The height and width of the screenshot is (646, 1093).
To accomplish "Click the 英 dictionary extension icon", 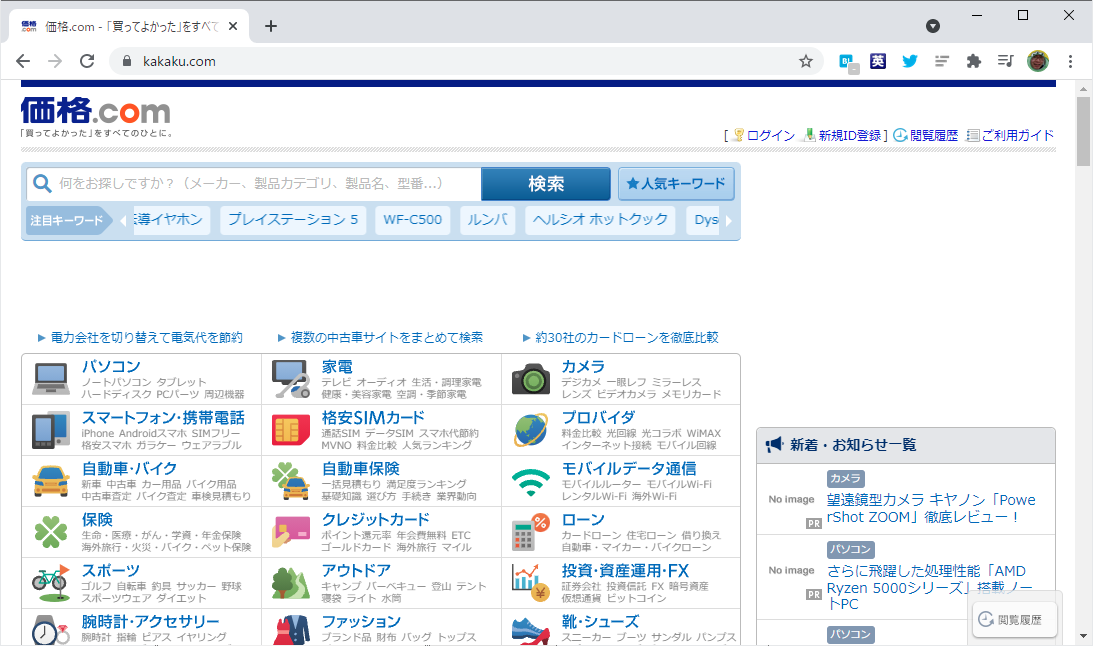I will point(878,61).
